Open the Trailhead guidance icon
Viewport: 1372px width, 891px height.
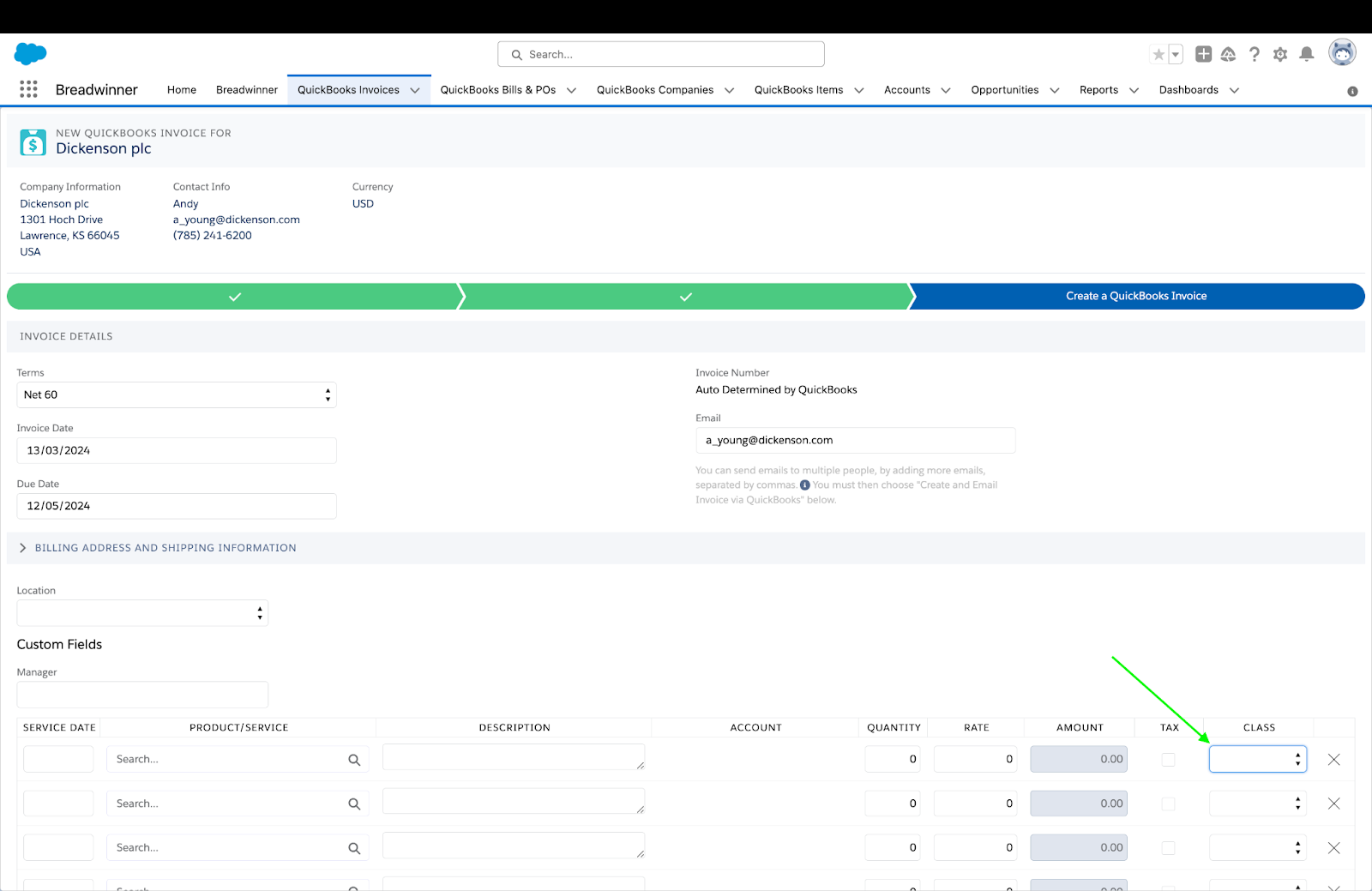[x=1228, y=54]
